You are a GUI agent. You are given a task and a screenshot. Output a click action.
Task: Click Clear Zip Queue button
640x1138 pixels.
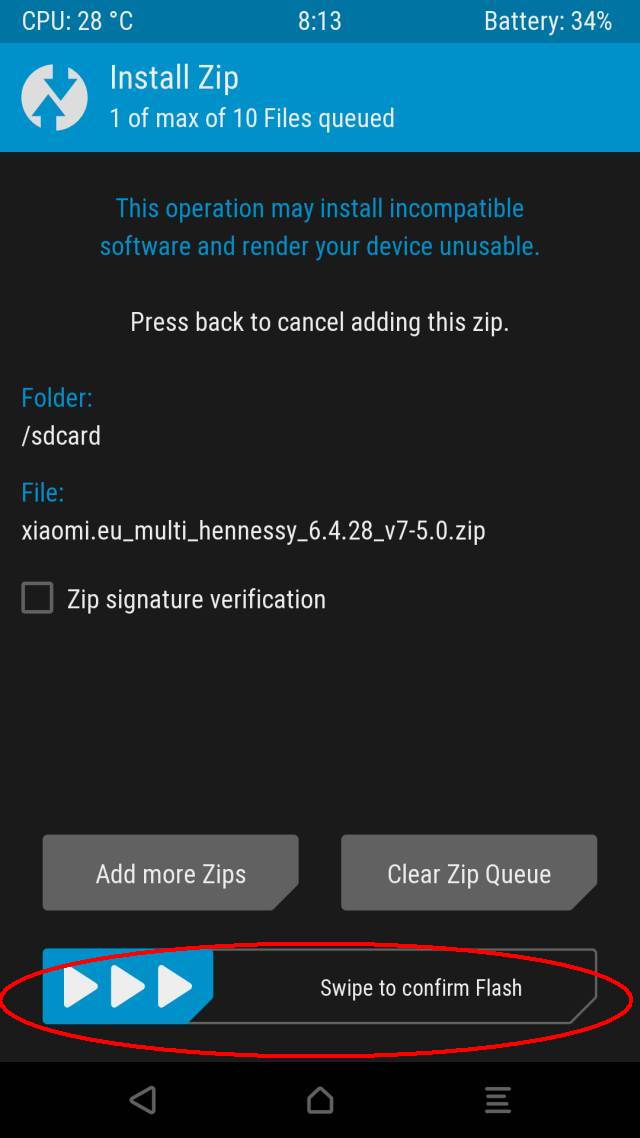[469, 872]
